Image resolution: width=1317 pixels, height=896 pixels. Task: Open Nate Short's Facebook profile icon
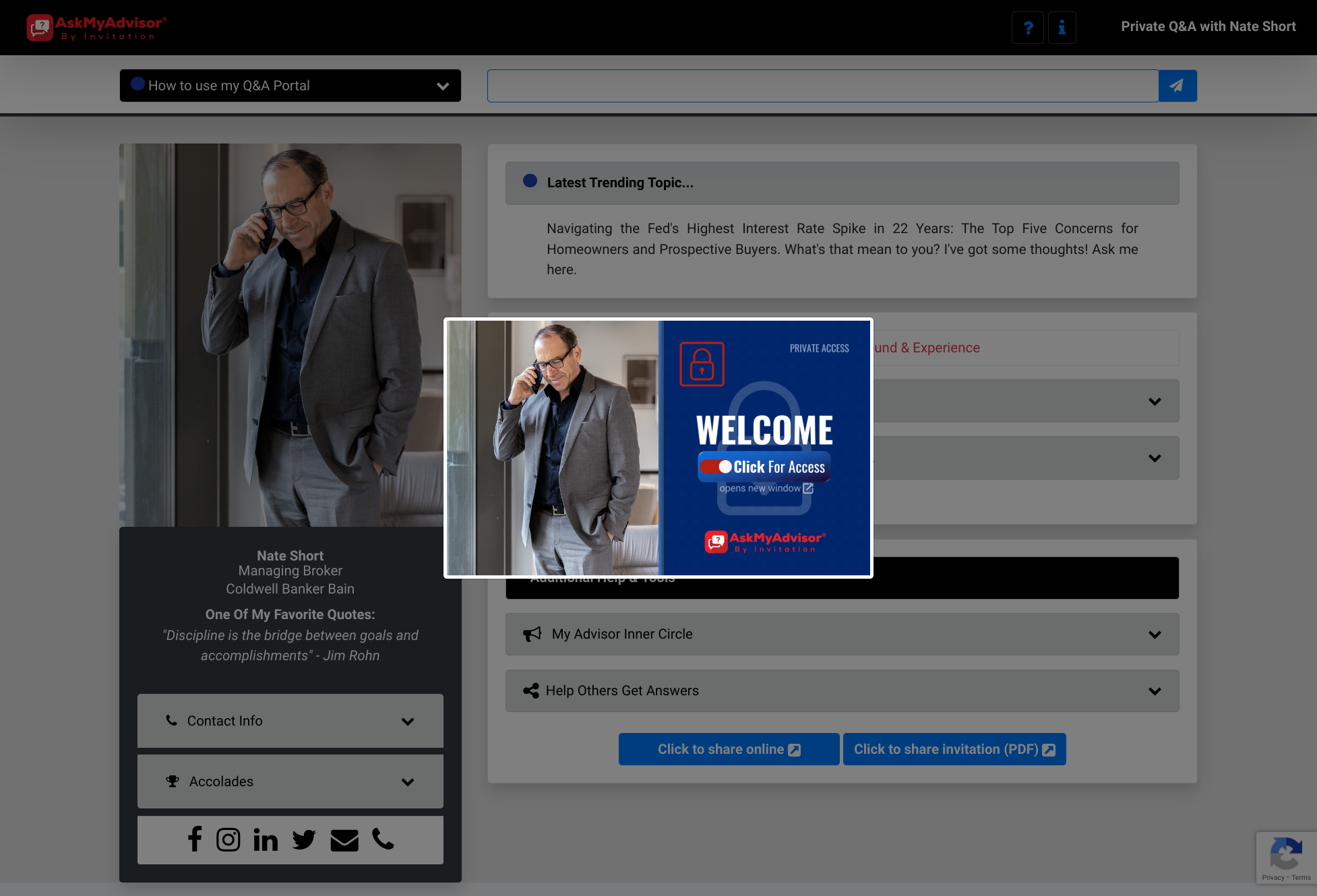click(x=195, y=839)
